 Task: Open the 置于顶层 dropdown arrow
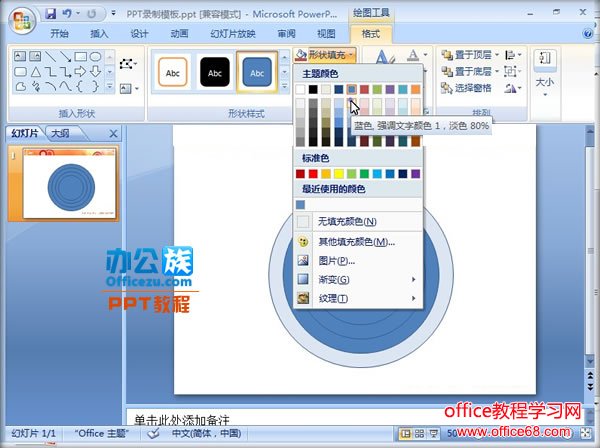click(497, 55)
